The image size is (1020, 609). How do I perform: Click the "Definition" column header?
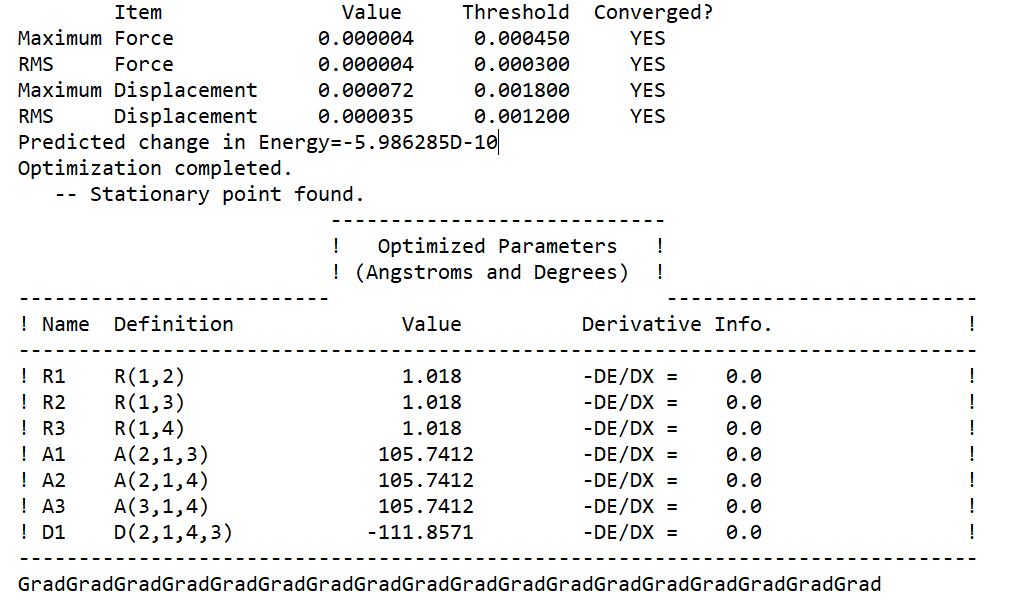click(173, 325)
